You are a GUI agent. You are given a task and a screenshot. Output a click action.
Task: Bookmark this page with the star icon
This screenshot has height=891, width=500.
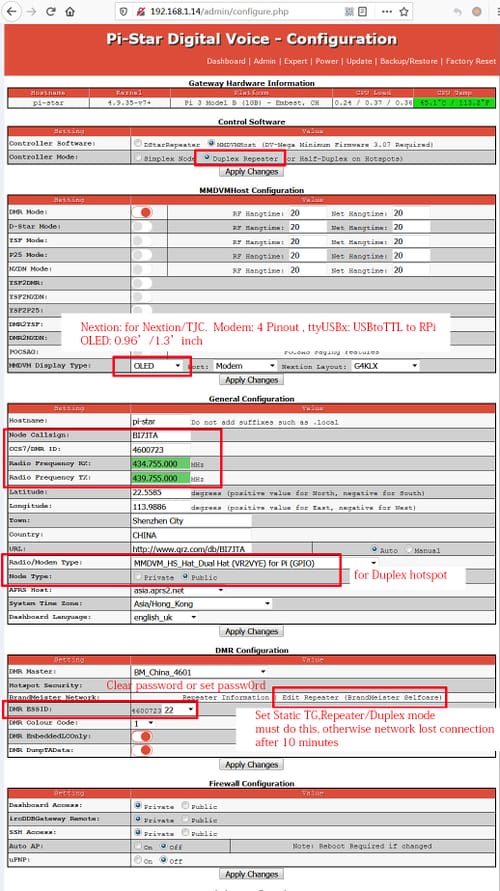(x=403, y=11)
